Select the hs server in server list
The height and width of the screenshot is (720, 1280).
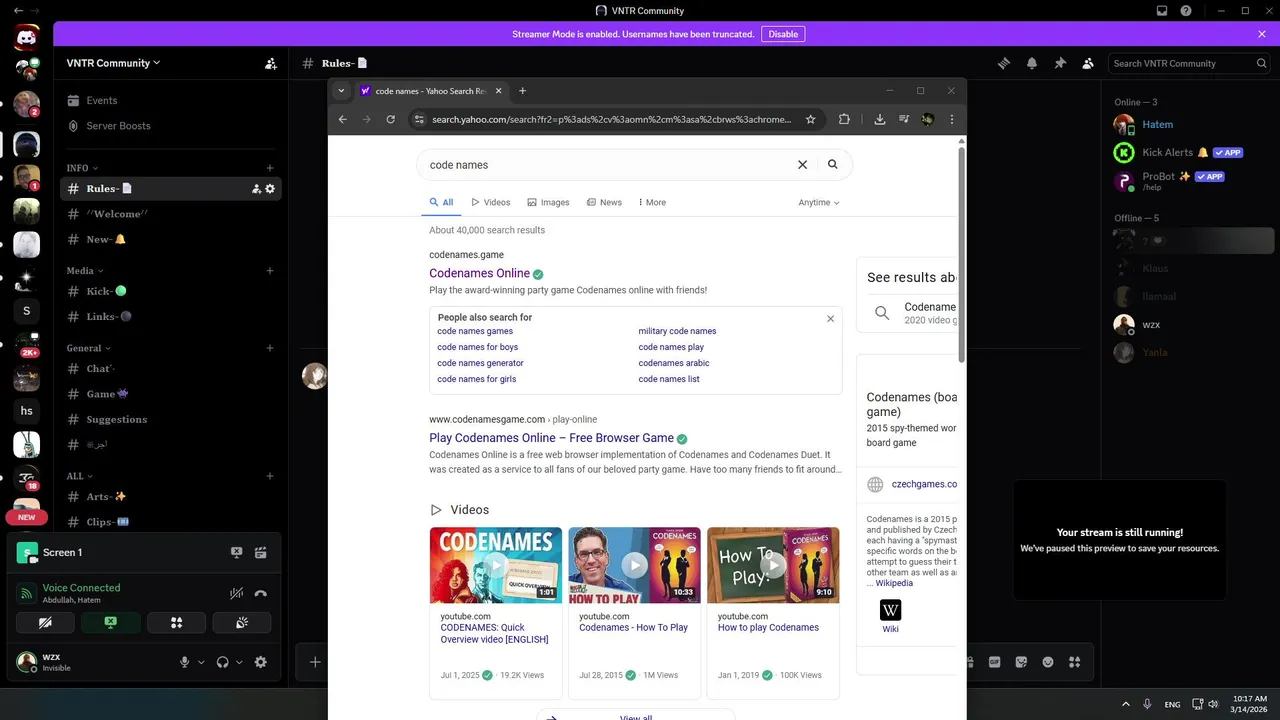(27, 410)
